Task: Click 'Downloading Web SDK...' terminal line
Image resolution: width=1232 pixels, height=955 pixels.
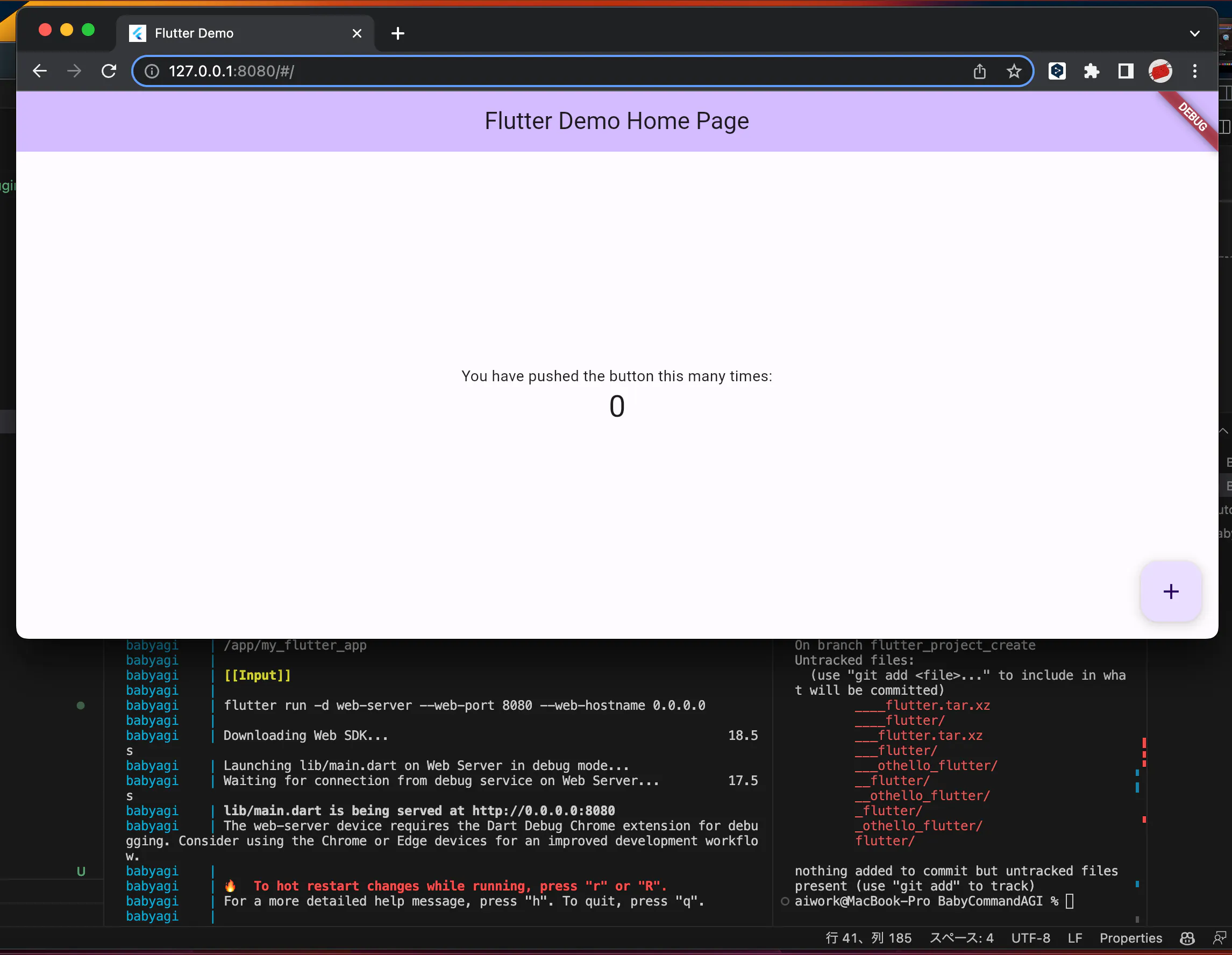Action: click(306, 736)
